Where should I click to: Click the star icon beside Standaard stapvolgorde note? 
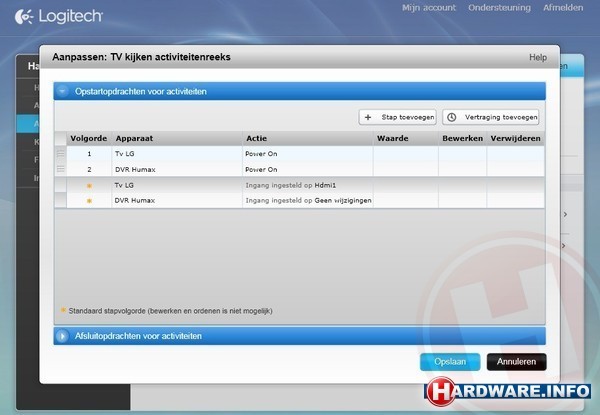[x=64, y=310]
